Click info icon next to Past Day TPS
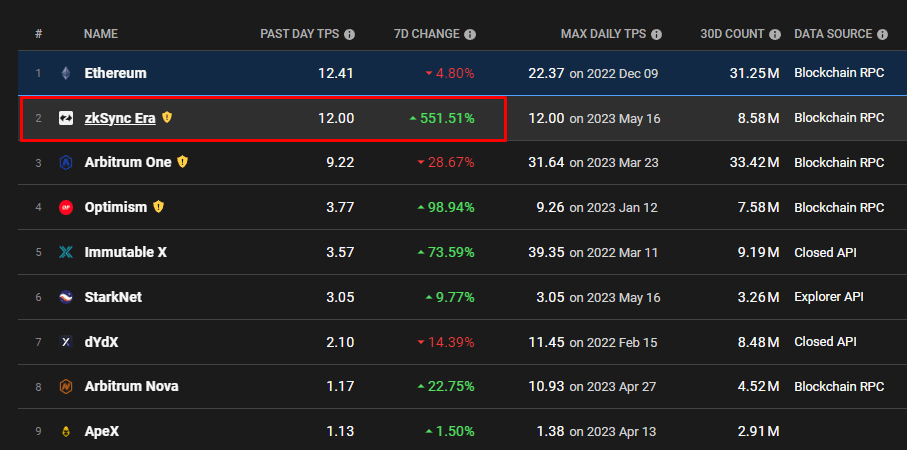907x450 pixels. [x=349, y=35]
